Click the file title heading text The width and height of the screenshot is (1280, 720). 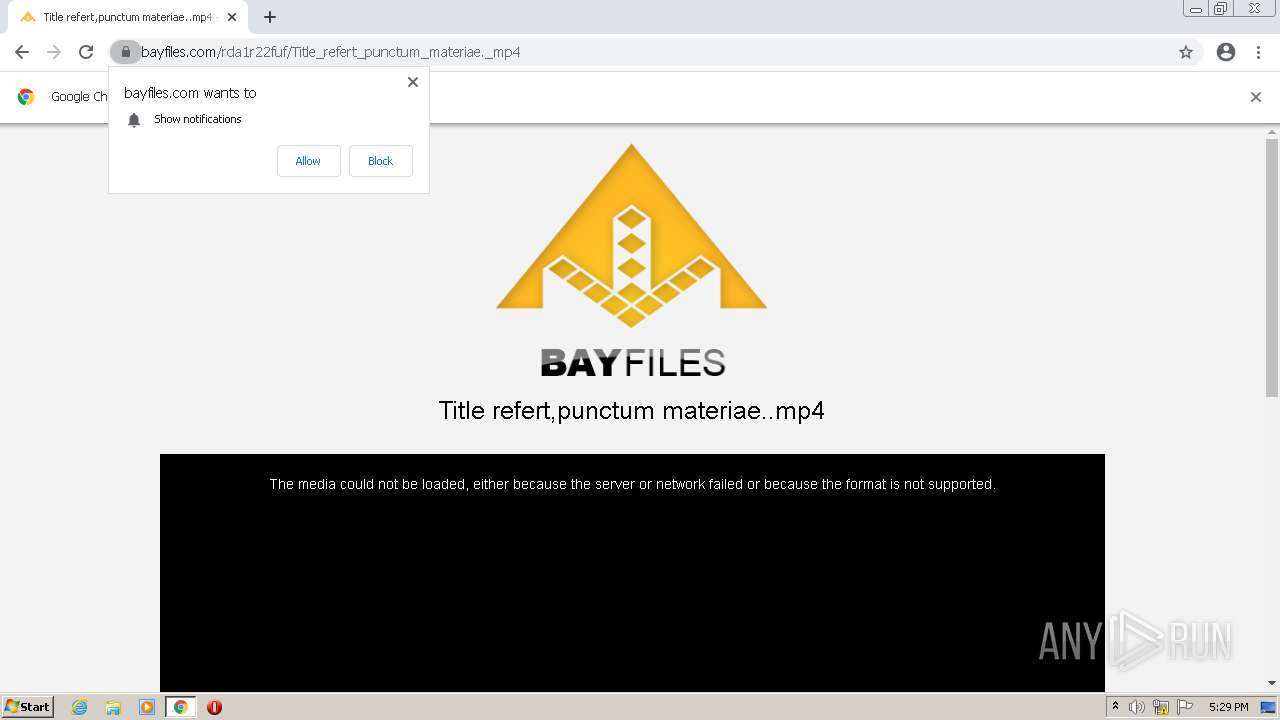(x=632, y=411)
